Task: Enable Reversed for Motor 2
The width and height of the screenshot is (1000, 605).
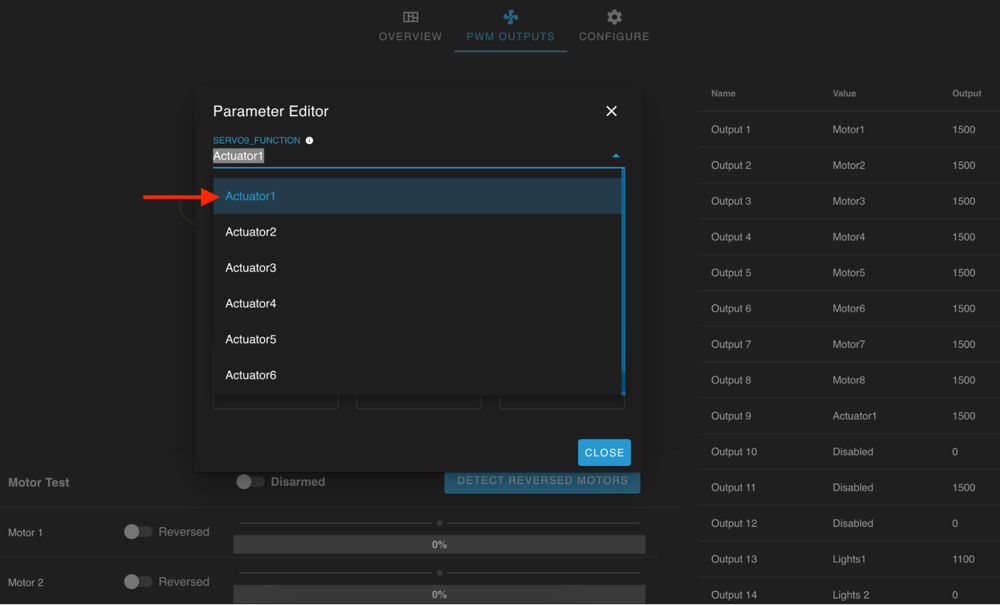Action: tap(139, 582)
